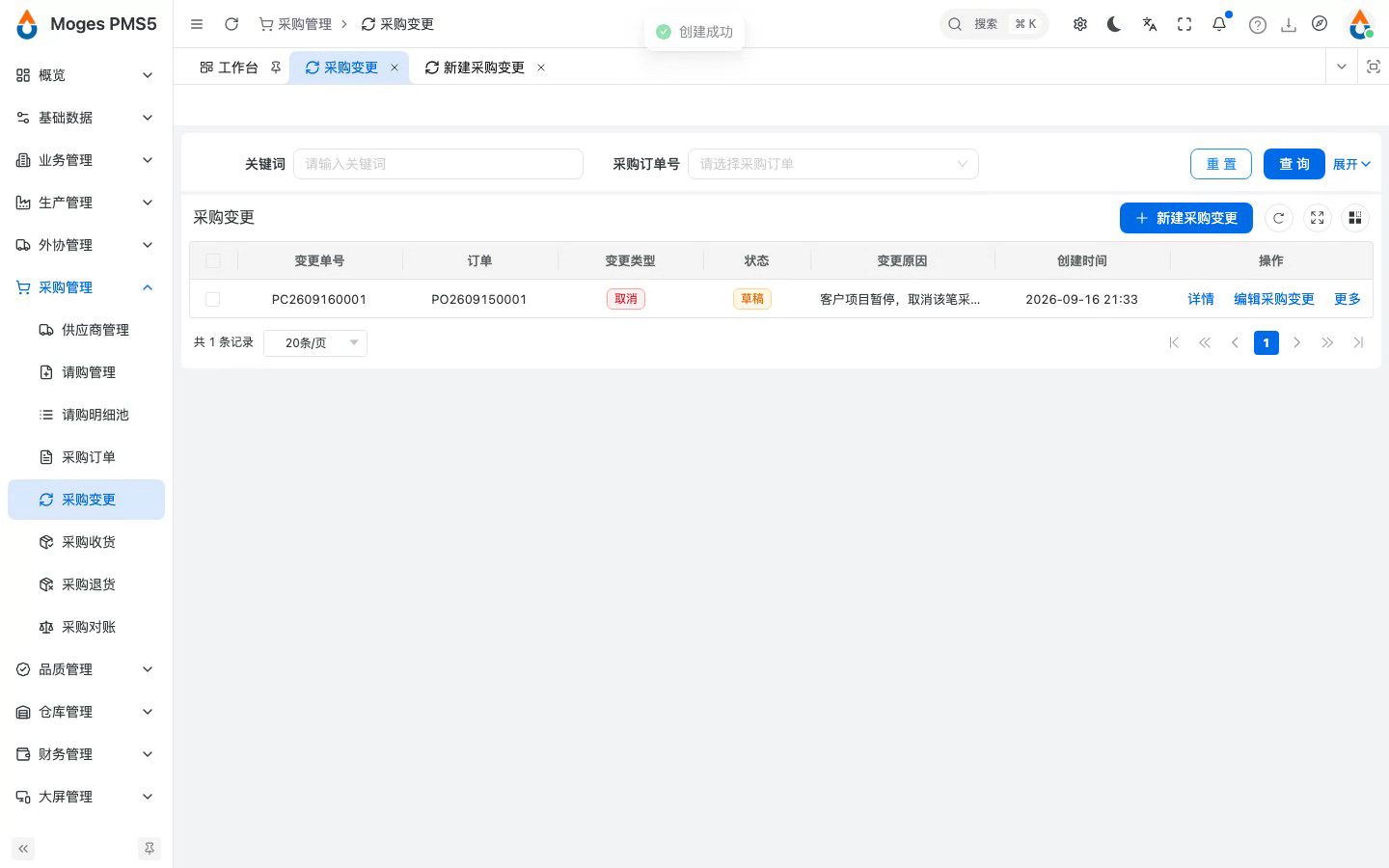Enter fullscreen via header expand icon
The image size is (1389, 868).
pyautogui.click(x=1185, y=24)
